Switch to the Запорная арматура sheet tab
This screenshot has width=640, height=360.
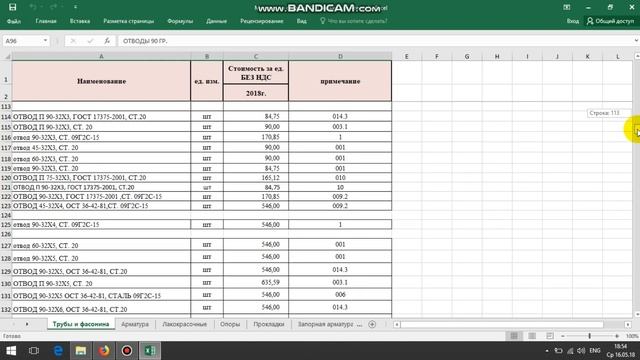tap(325, 324)
